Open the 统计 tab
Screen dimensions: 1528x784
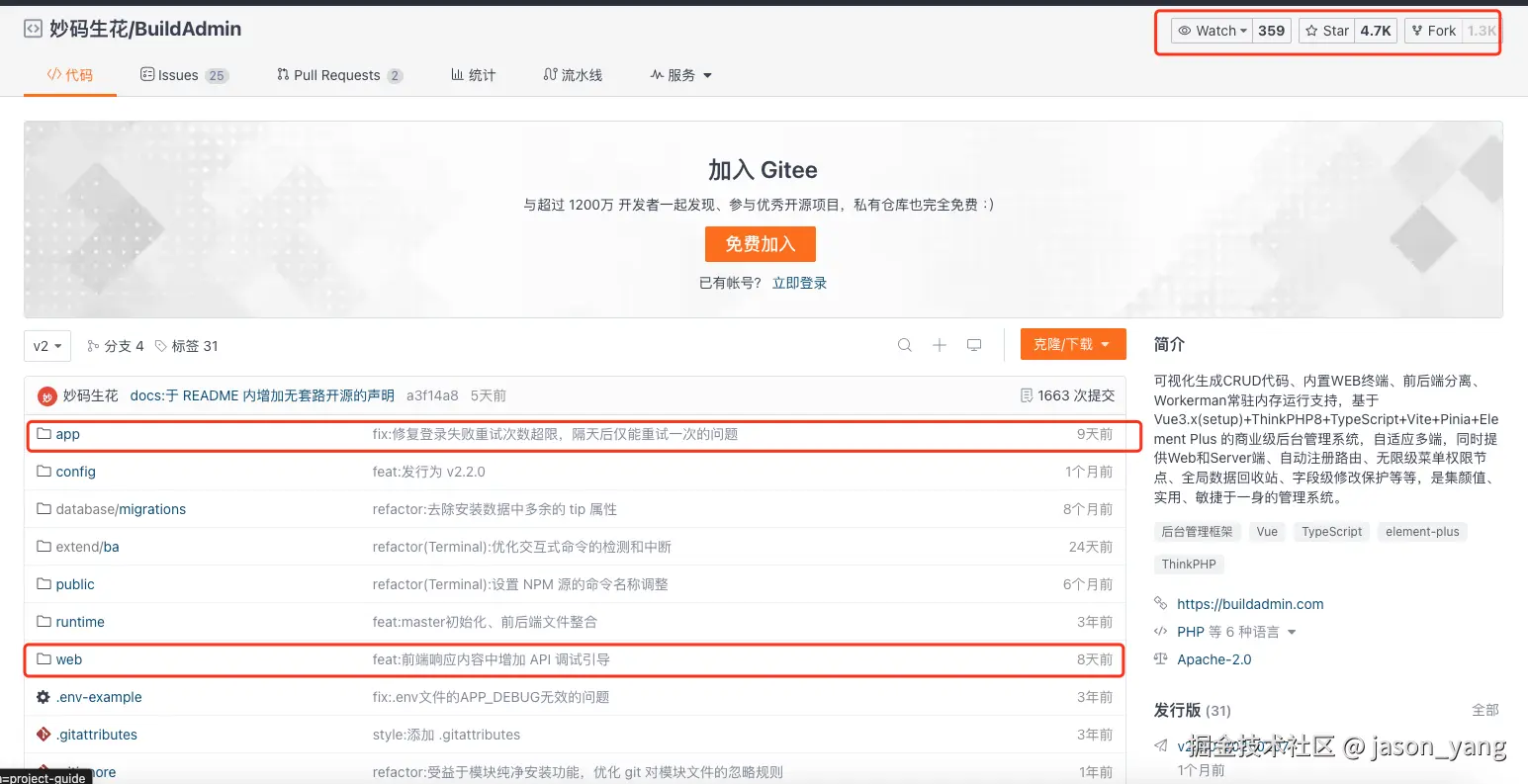(473, 75)
